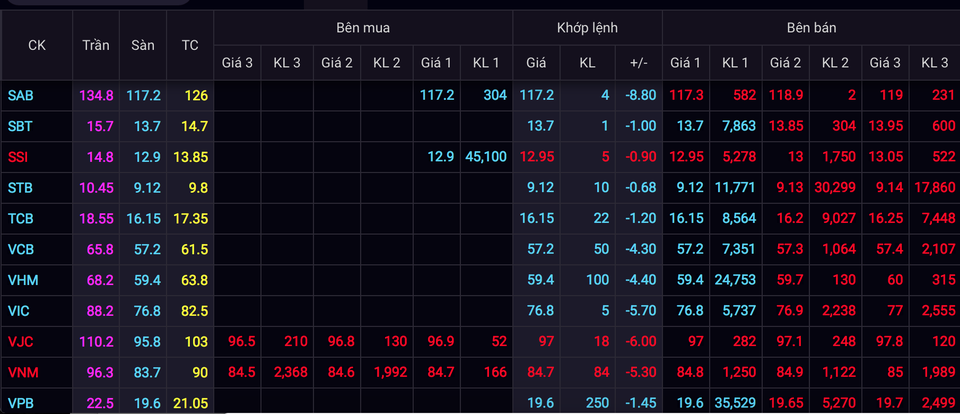960x414 pixels.
Task: Select VIC sell volume 2,238
Action: pos(839,311)
